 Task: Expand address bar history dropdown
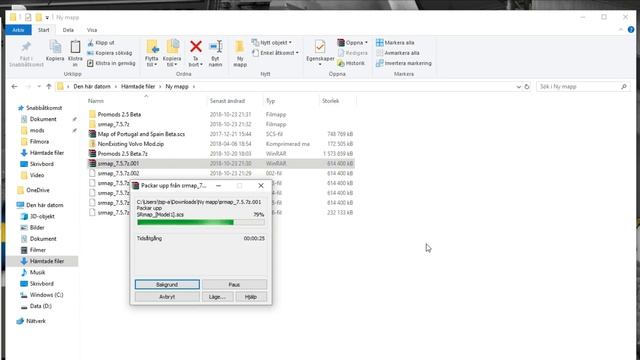click(518, 87)
